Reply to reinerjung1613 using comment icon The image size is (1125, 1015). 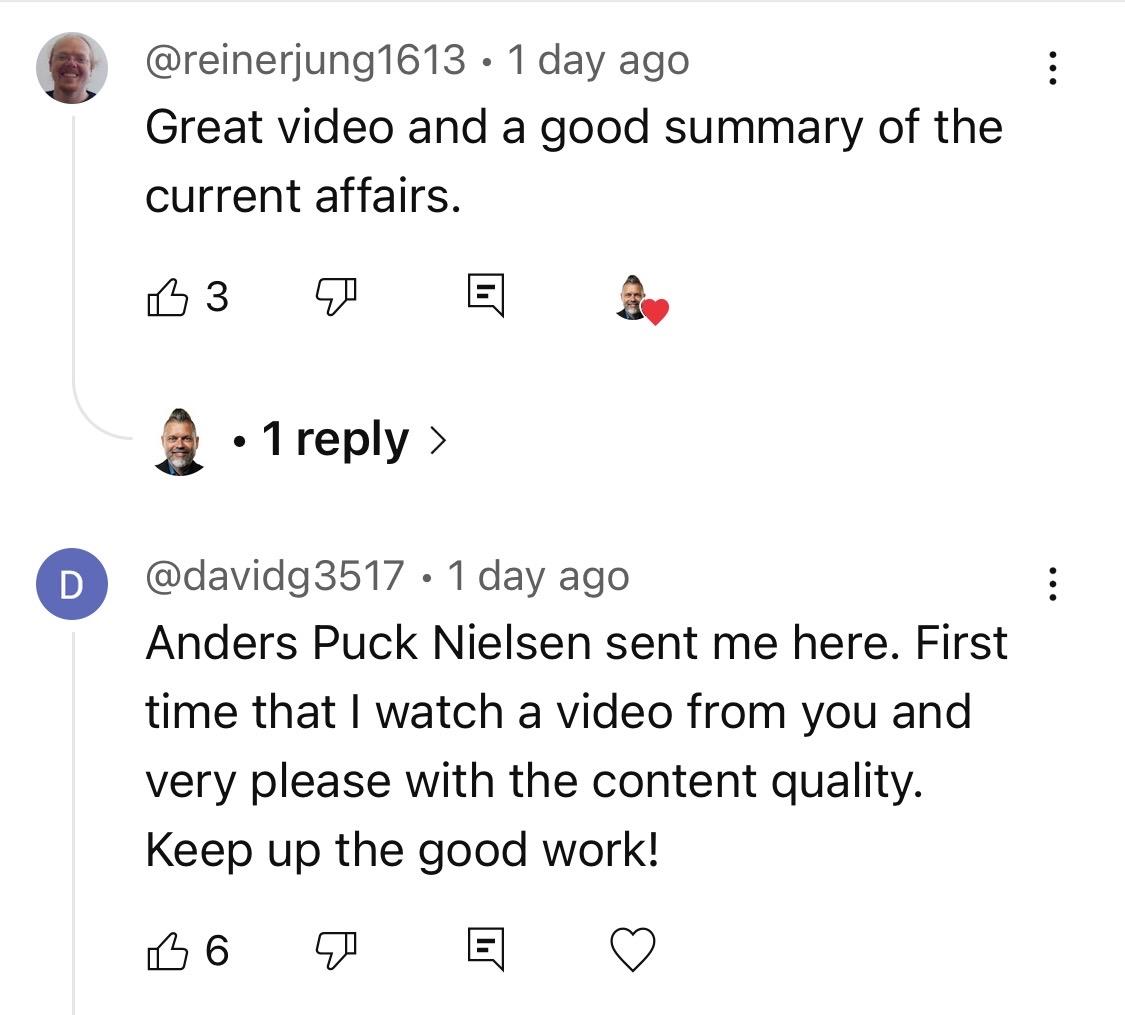[486, 295]
